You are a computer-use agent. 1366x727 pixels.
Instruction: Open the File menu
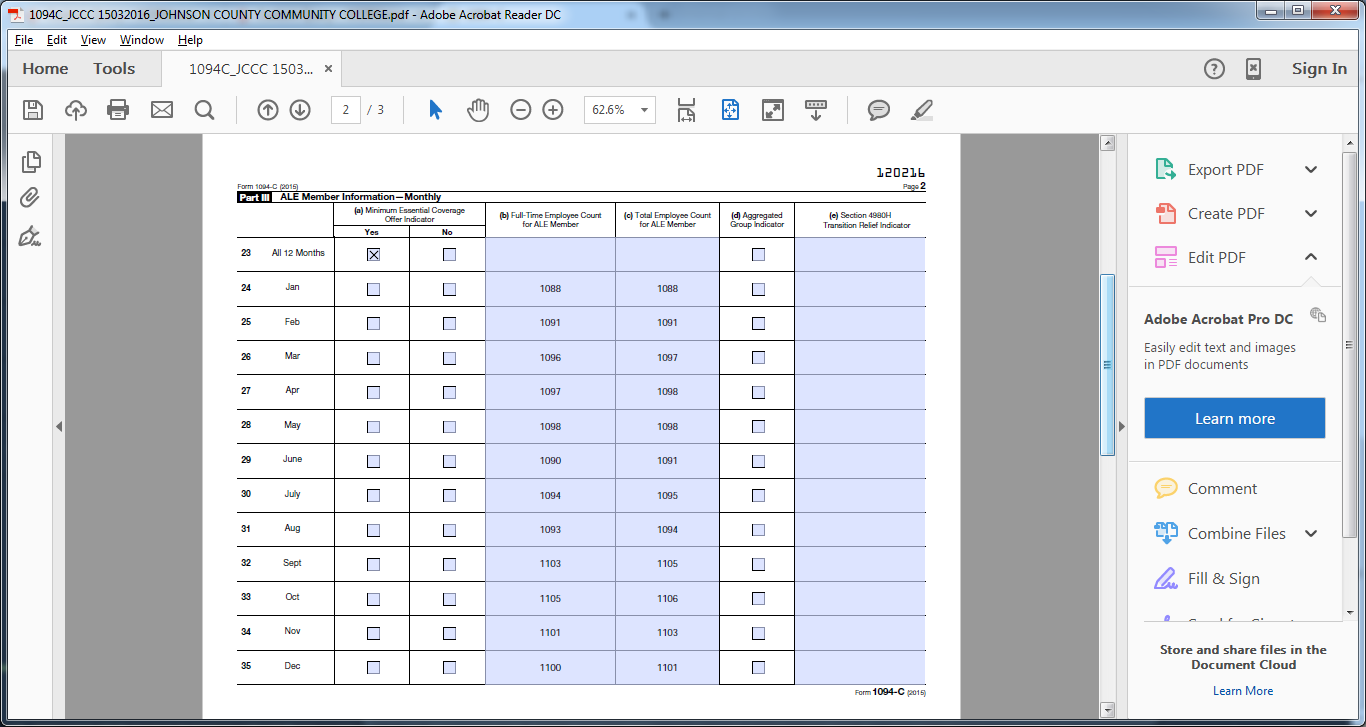[24, 40]
